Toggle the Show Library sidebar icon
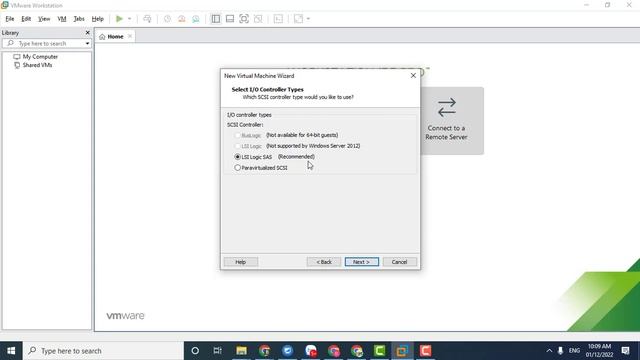Viewport: 640px width, 360px height. coord(216,19)
